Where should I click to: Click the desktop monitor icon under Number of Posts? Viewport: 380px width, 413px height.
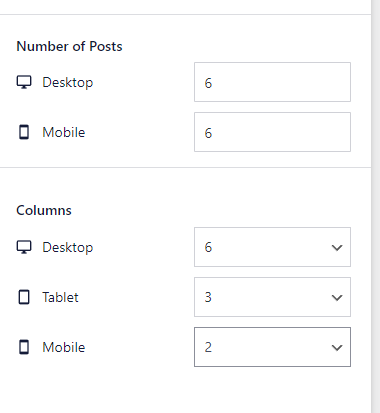coord(24,82)
